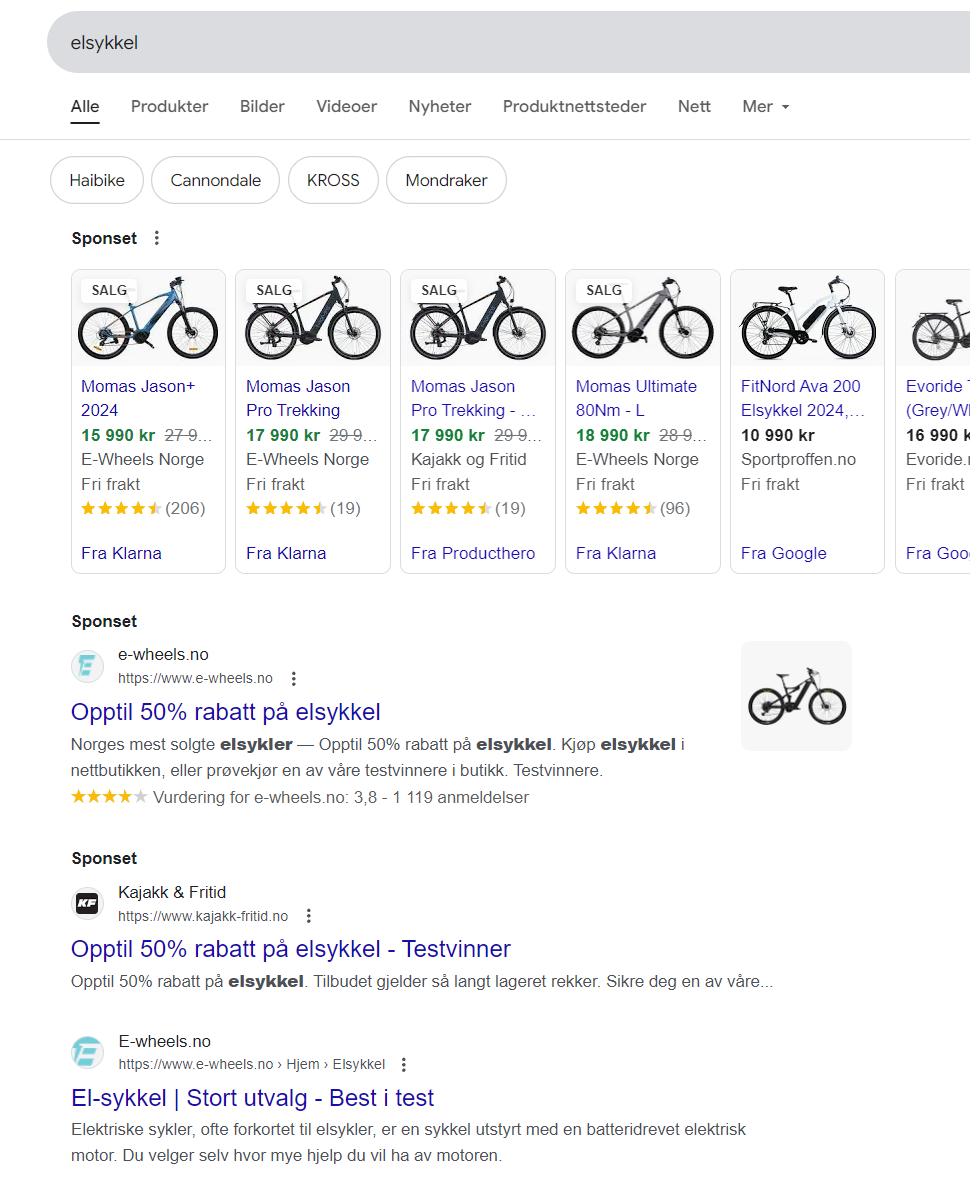970x1189 pixels.
Task: Choose the KROSS brand chip
Action: [x=333, y=180]
